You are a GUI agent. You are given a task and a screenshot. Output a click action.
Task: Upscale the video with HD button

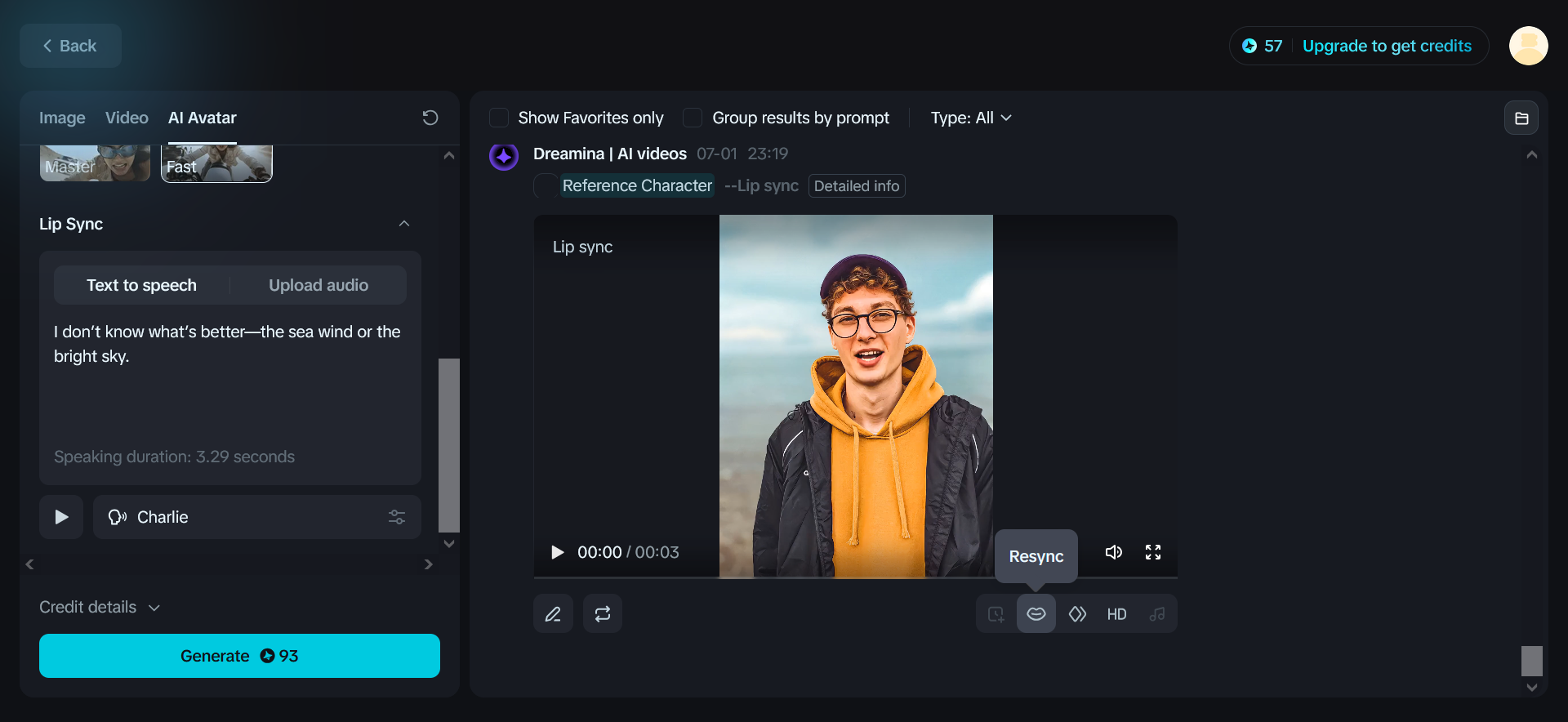pos(1116,613)
